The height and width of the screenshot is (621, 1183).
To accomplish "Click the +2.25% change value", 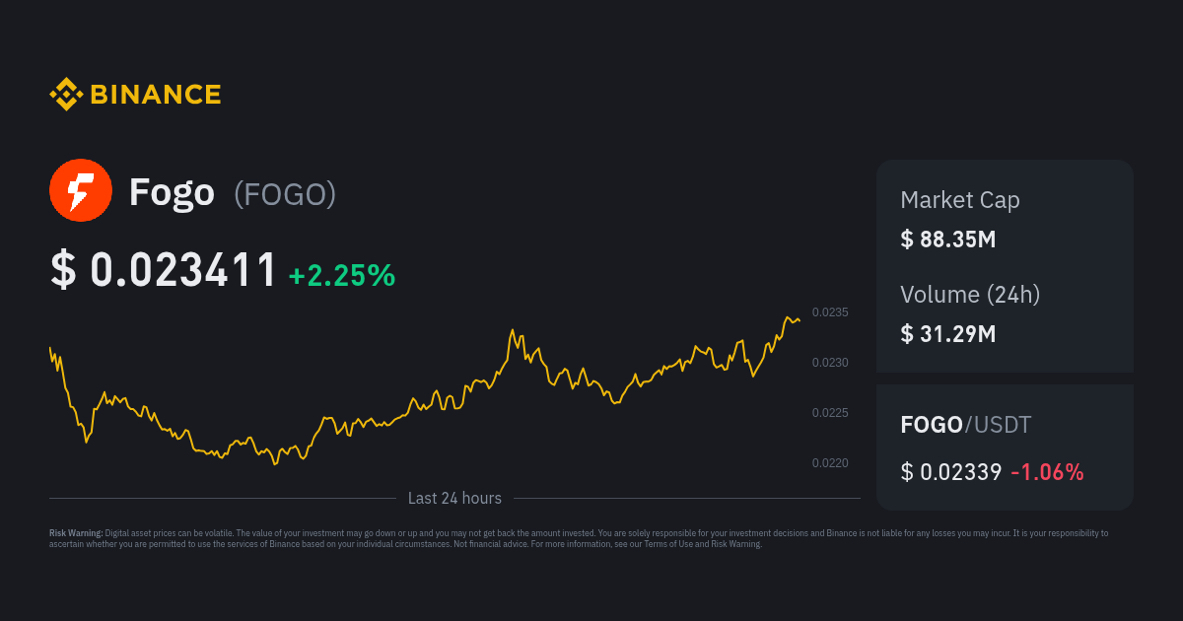I will [342, 275].
